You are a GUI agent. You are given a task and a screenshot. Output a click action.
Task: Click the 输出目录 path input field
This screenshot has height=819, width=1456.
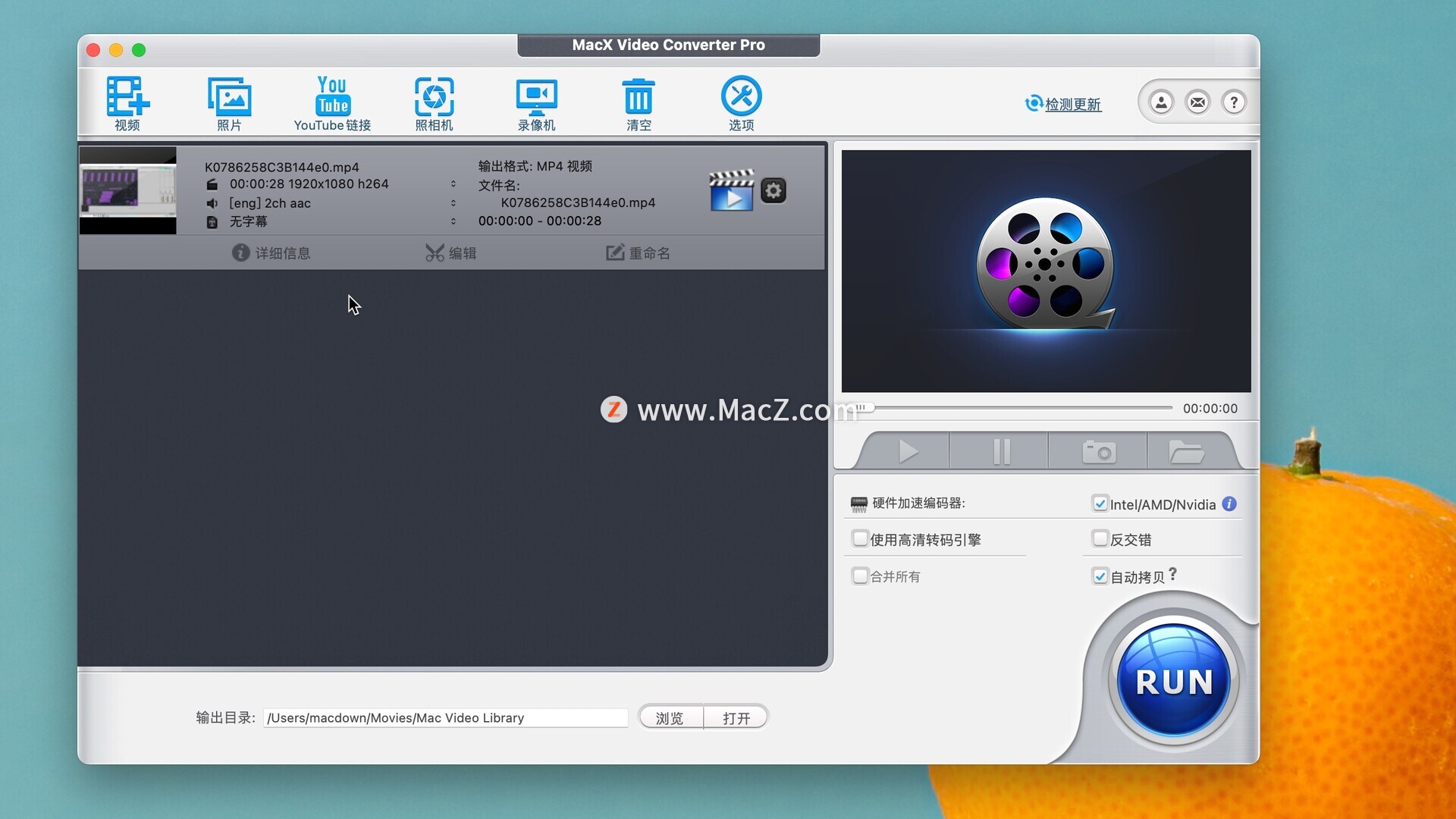click(445, 717)
